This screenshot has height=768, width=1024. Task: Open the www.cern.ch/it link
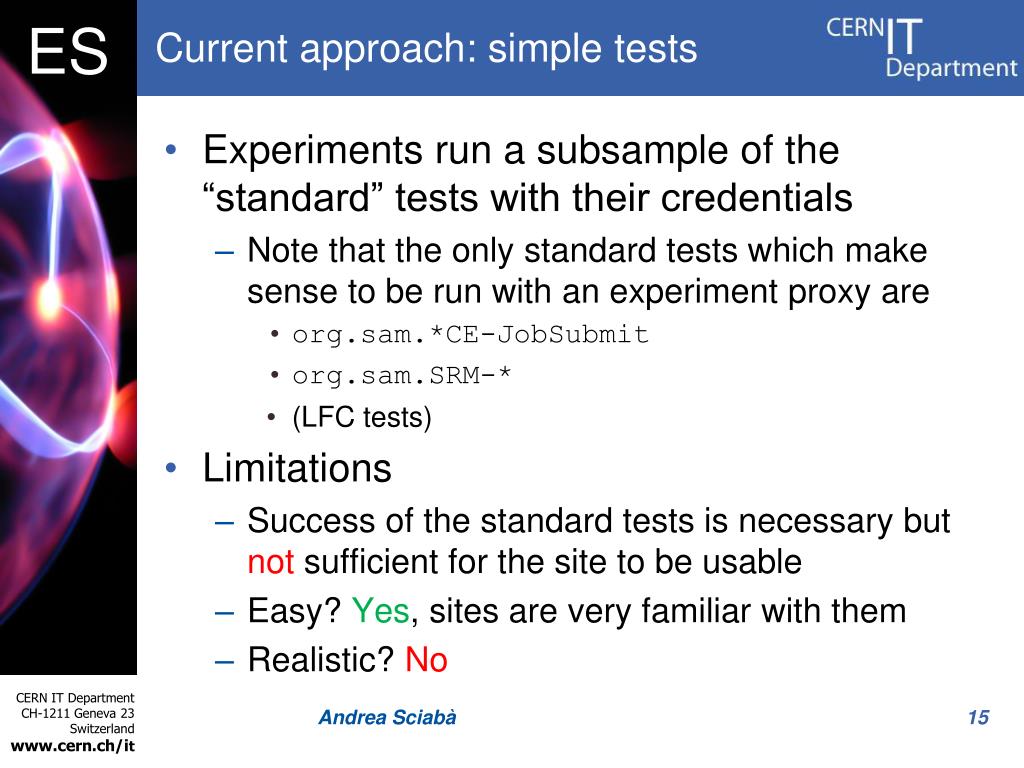[x=72, y=746]
